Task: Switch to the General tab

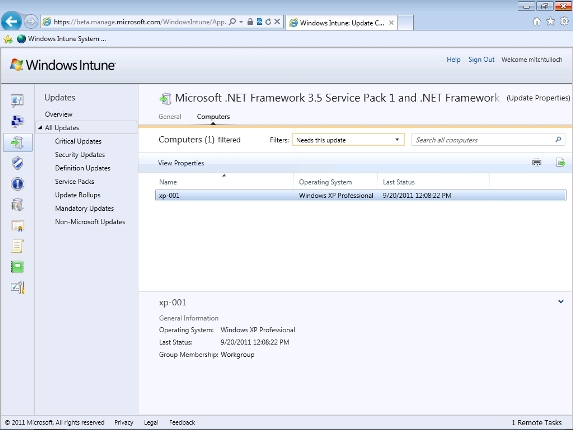Action: tap(170, 117)
